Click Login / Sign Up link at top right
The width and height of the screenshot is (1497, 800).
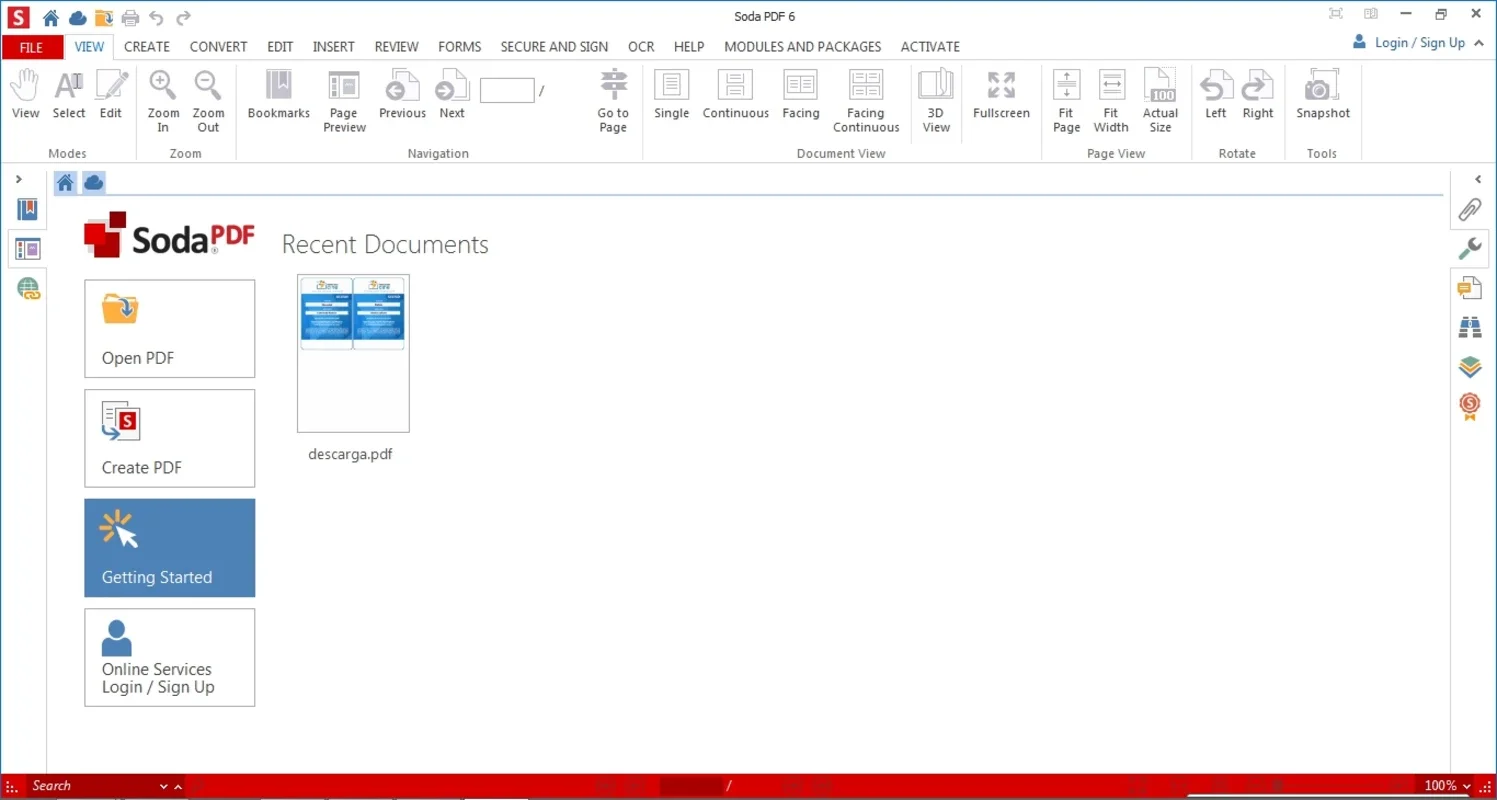1420,43
